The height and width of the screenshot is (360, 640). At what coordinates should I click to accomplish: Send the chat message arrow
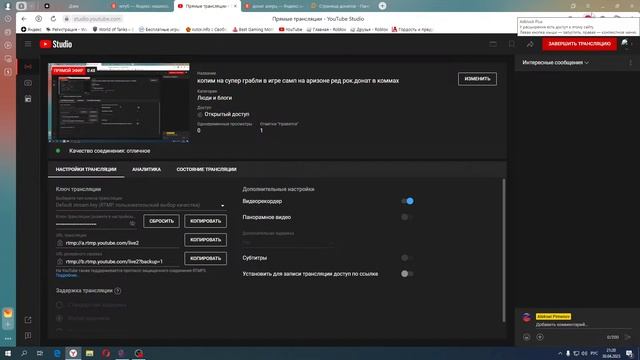coord(627,337)
